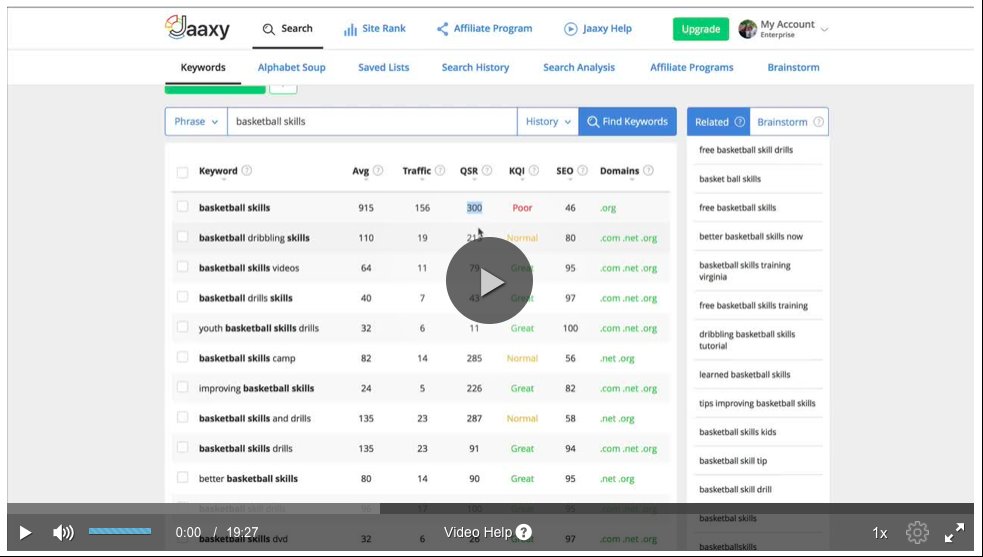Click related term 'basket ball skills'

pos(730,179)
